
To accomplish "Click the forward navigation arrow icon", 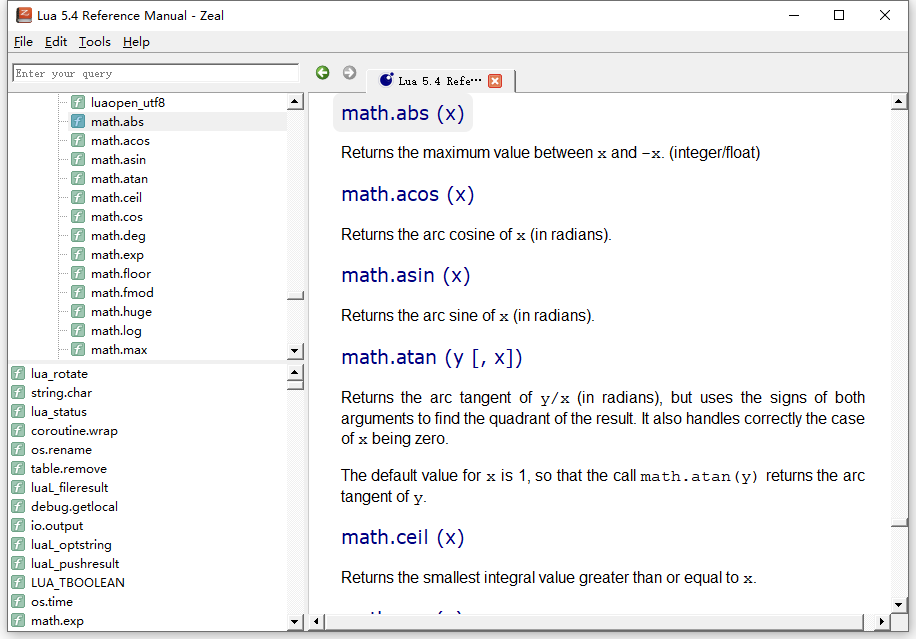I will pyautogui.click(x=349, y=72).
